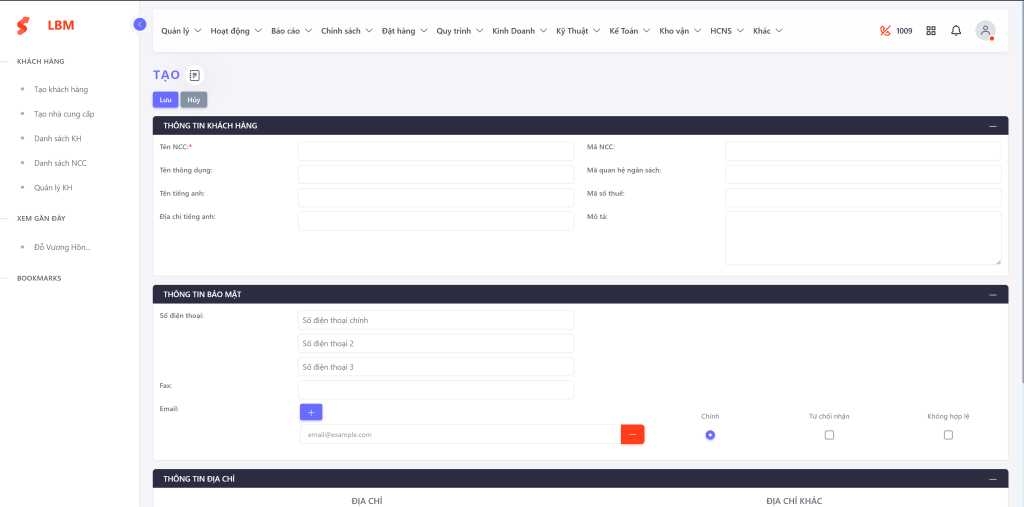Remove the email row with the red minus button

pos(632,435)
